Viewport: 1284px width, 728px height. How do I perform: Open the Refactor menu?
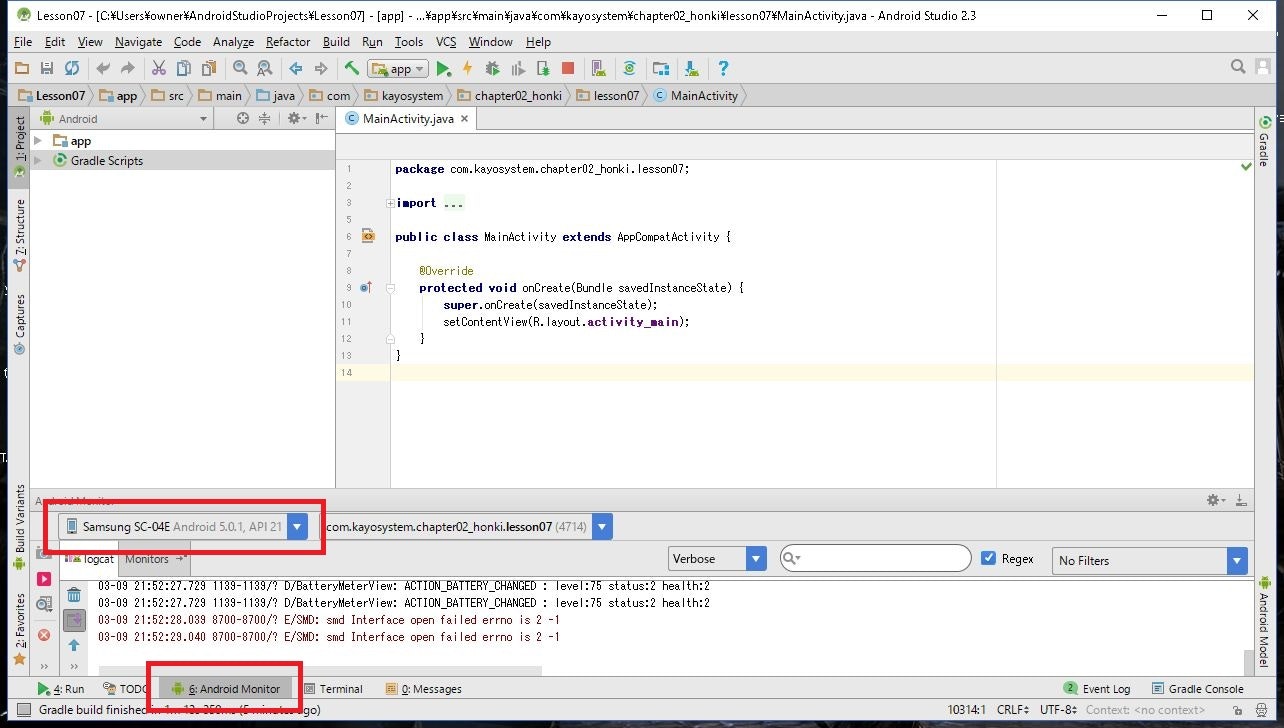click(288, 42)
